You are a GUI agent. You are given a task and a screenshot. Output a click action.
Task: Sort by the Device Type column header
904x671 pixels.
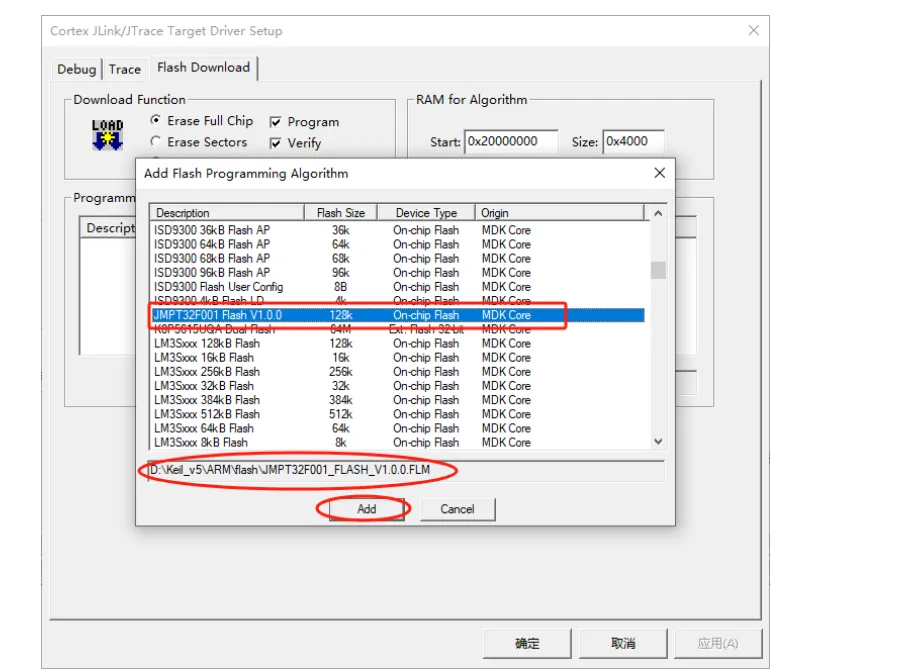426,213
